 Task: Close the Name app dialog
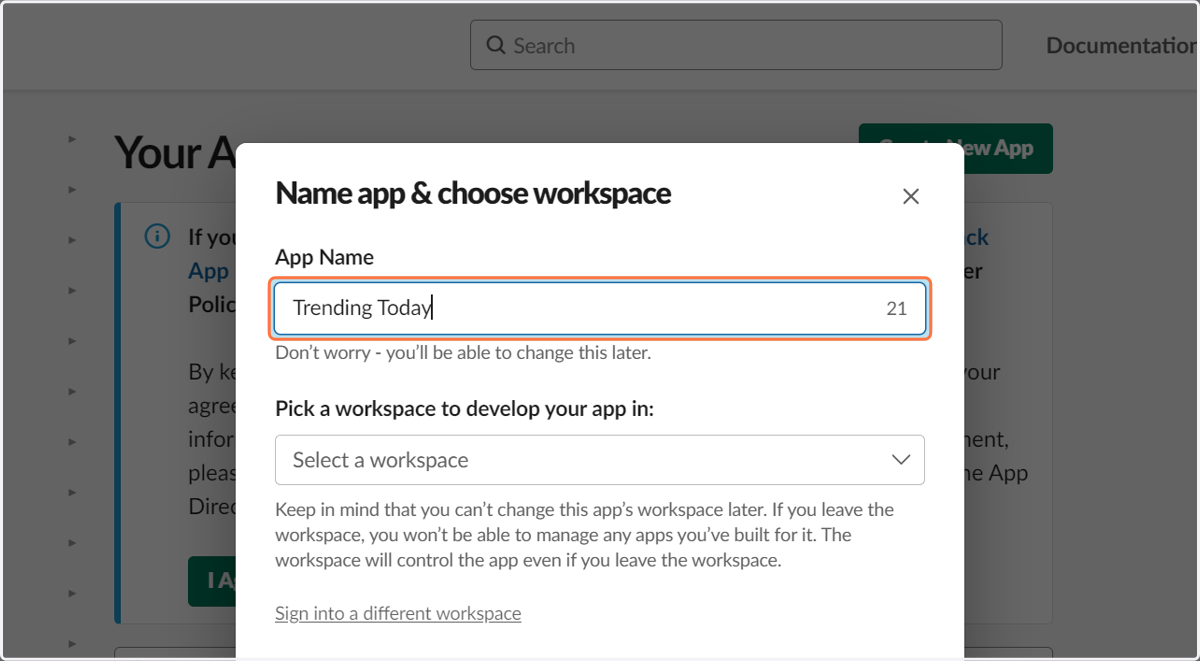coord(910,197)
